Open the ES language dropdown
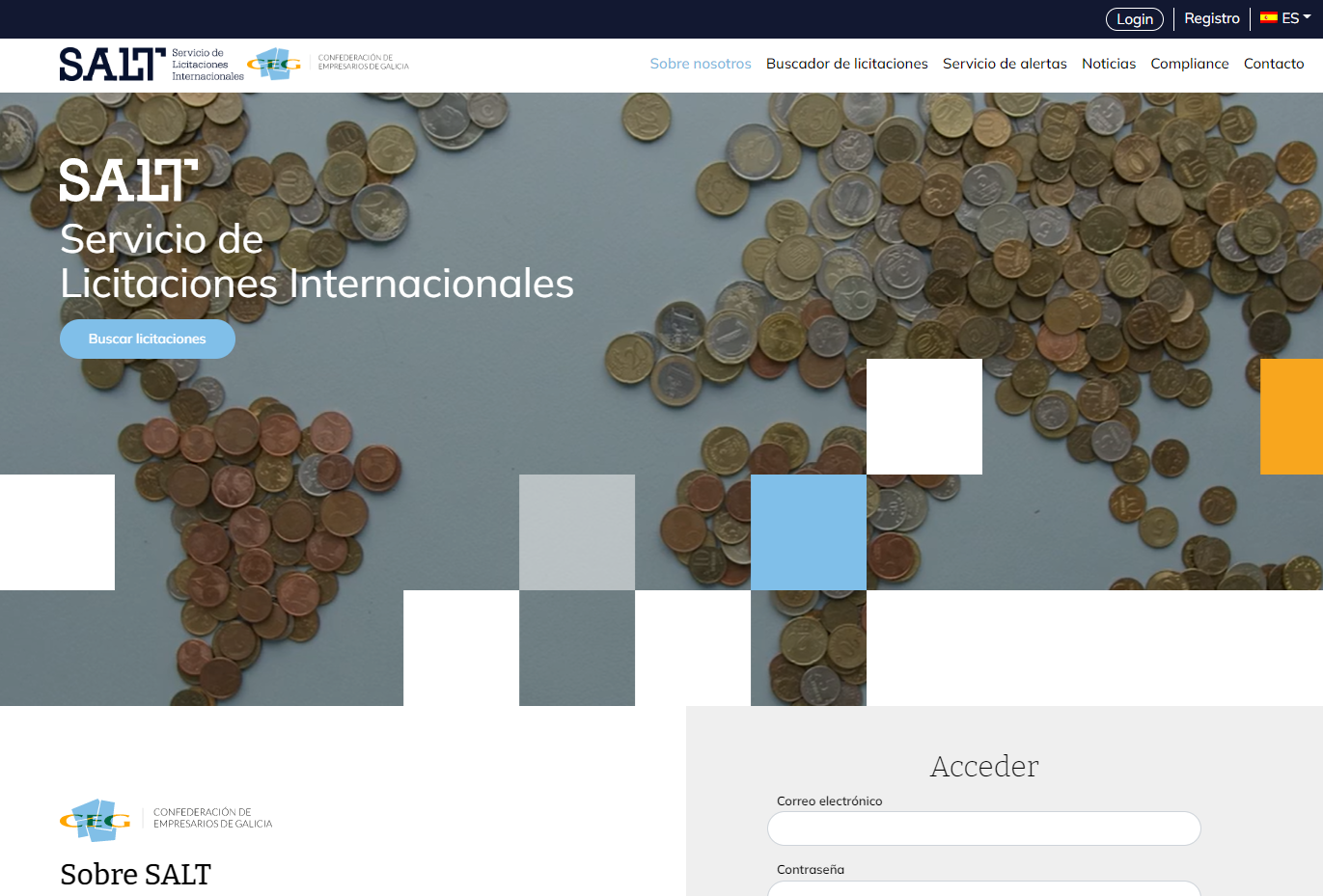Screen dimensions: 1323x896 click(x=1285, y=18)
